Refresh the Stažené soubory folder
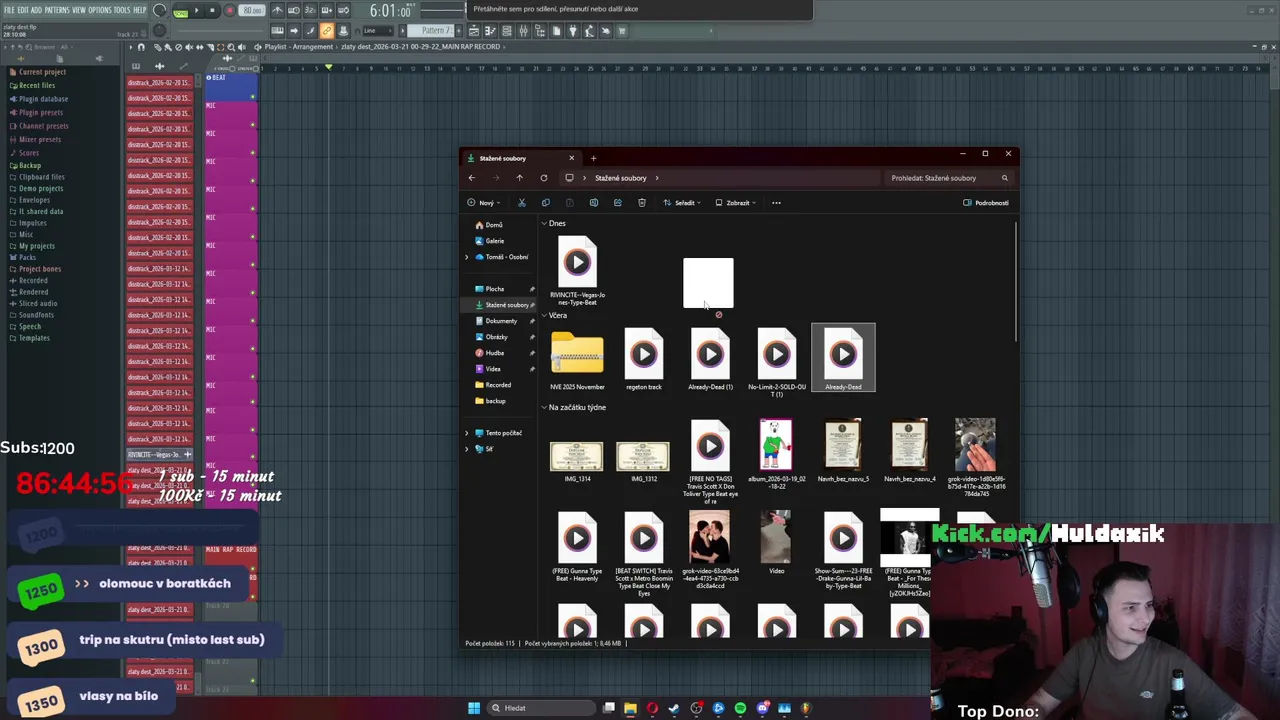 544,178
